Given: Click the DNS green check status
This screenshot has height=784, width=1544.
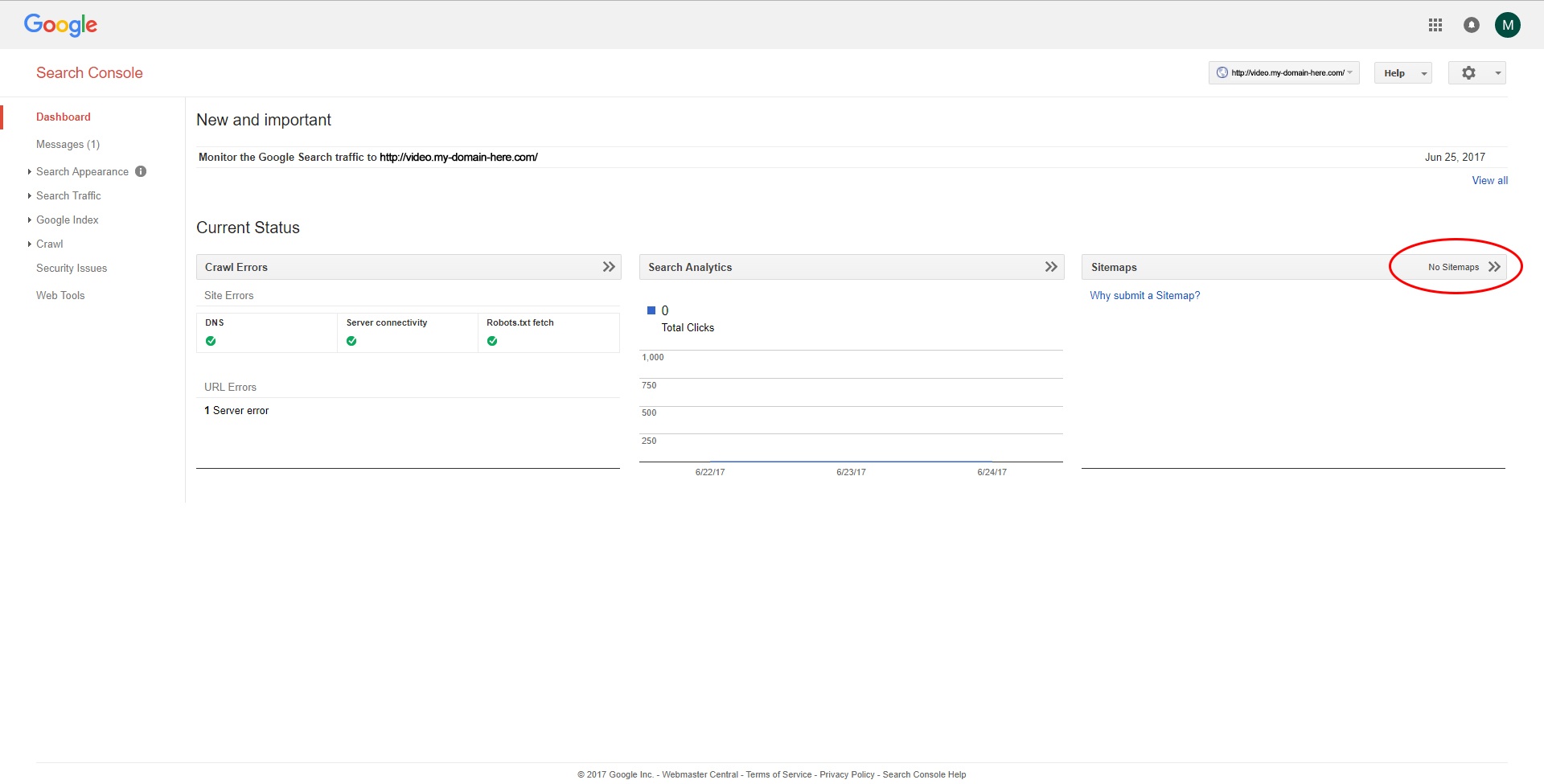Looking at the screenshot, I should (211, 341).
